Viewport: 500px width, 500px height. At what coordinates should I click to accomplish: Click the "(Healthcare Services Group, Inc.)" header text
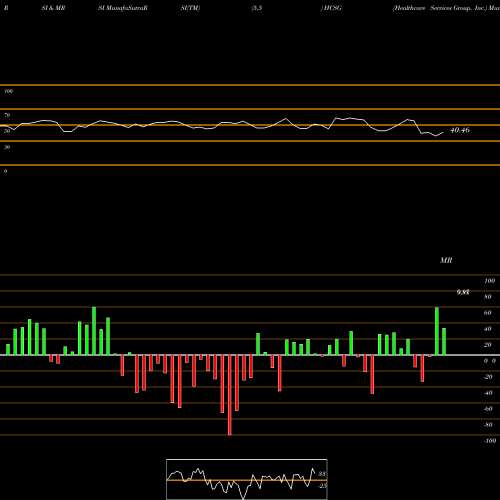(x=439, y=8)
